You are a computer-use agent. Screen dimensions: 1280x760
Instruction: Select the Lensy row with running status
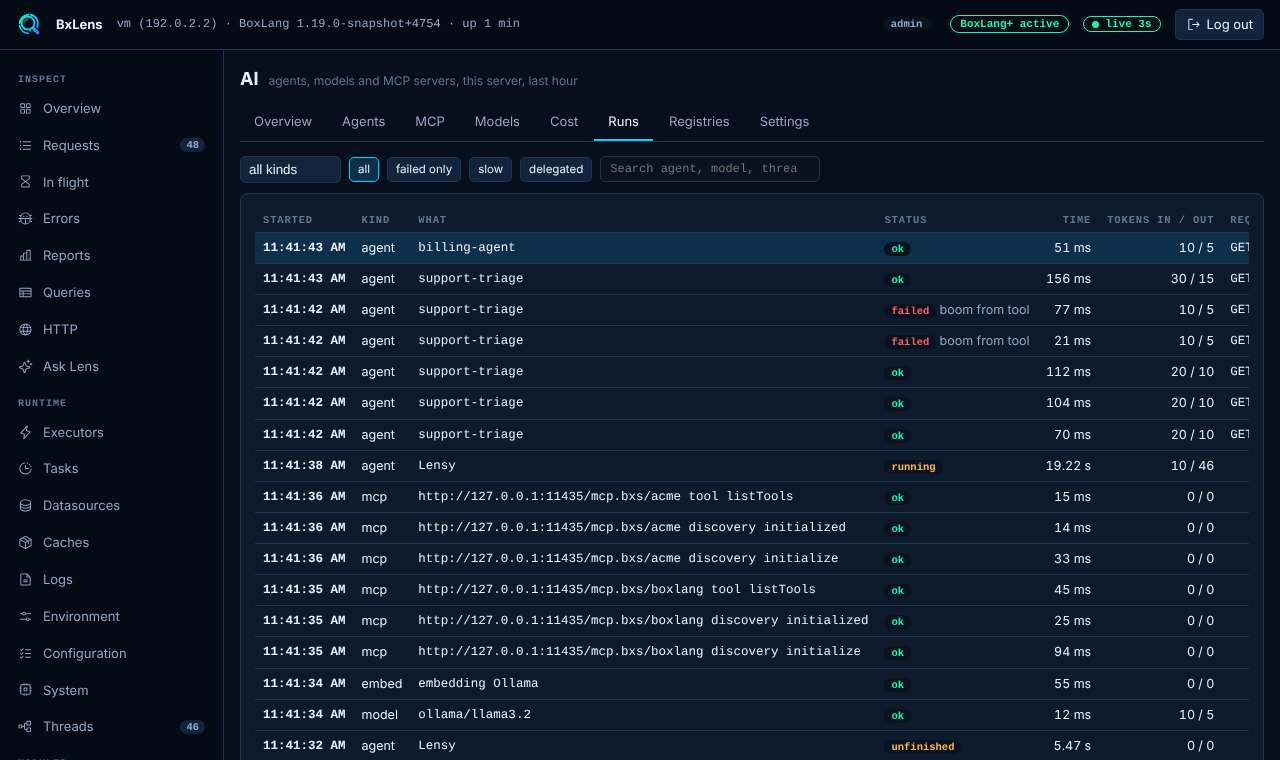(751, 466)
